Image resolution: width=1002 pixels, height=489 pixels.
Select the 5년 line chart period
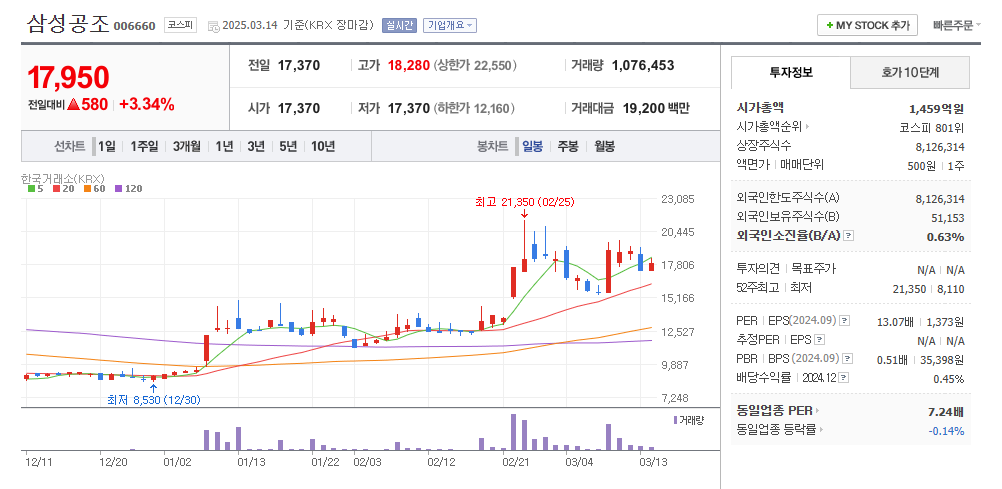(288, 146)
